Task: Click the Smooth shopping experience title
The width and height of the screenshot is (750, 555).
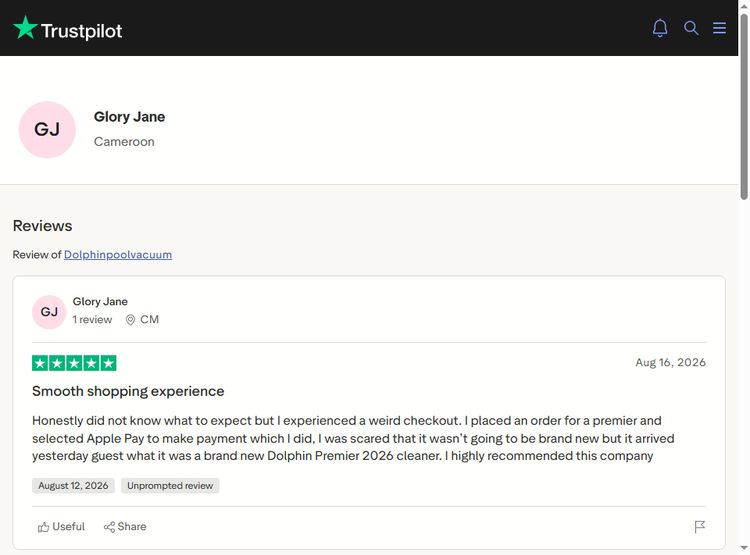Action: tap(128, 391)
